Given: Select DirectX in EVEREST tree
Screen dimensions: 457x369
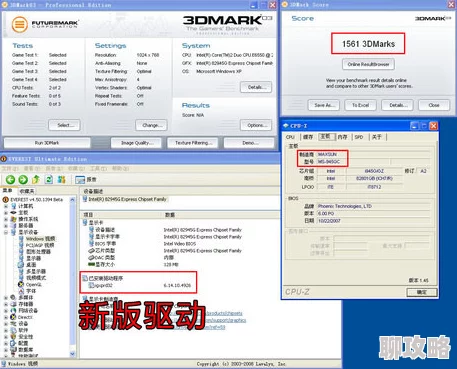Looking at the screenshot, I should pos(25,317).
